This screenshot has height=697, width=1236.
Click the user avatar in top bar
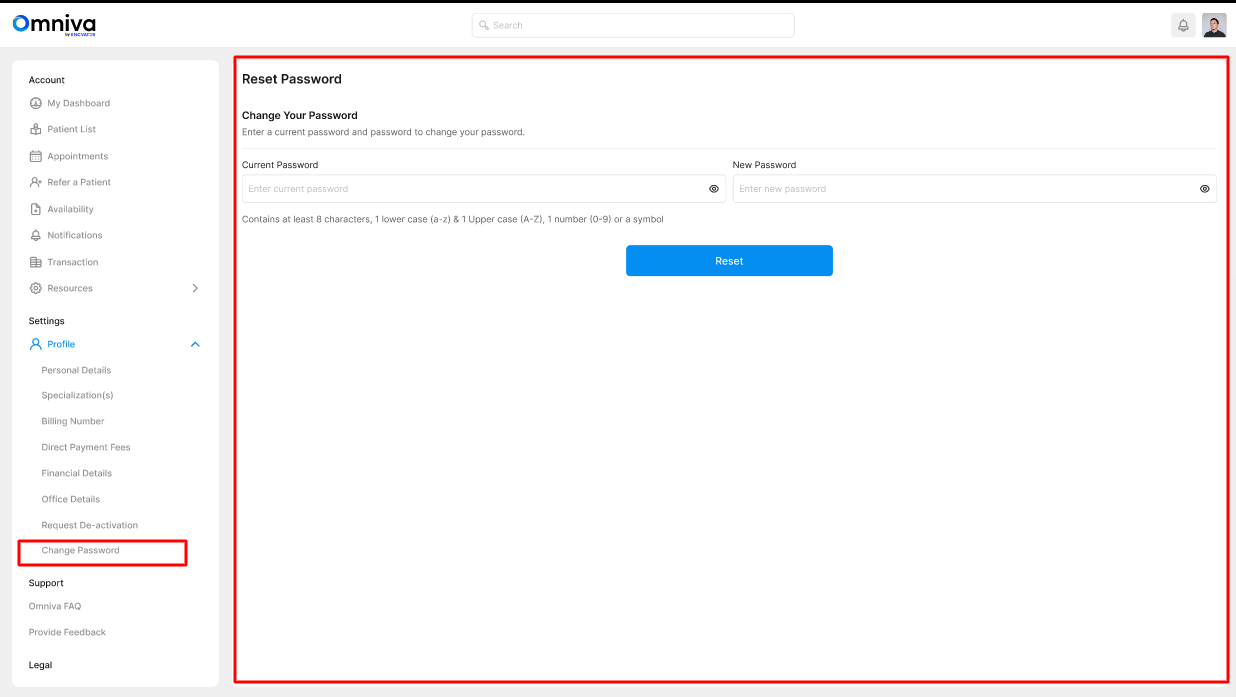(1214, 25)
